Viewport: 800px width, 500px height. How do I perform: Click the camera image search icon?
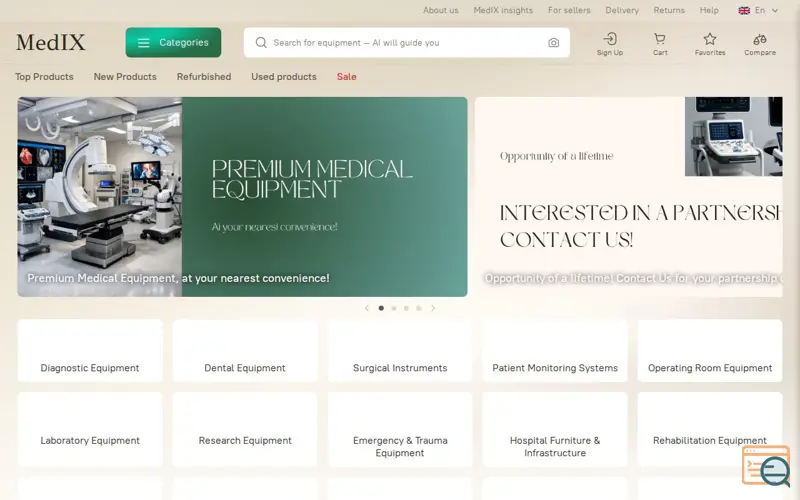[x=554, y=43]
